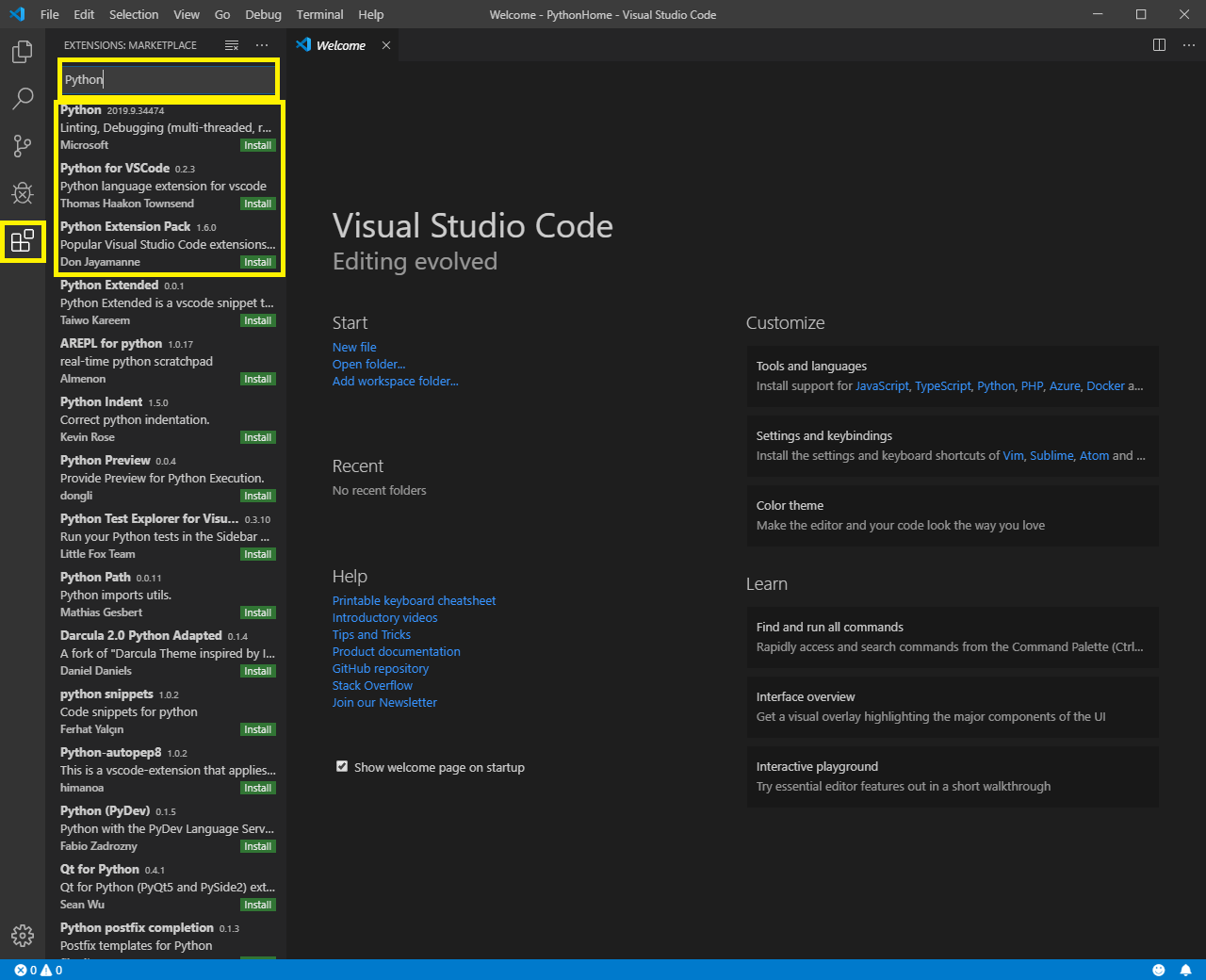Install Python Preview extension
This screenshot has width=1206, height=980.
point(257,496)
